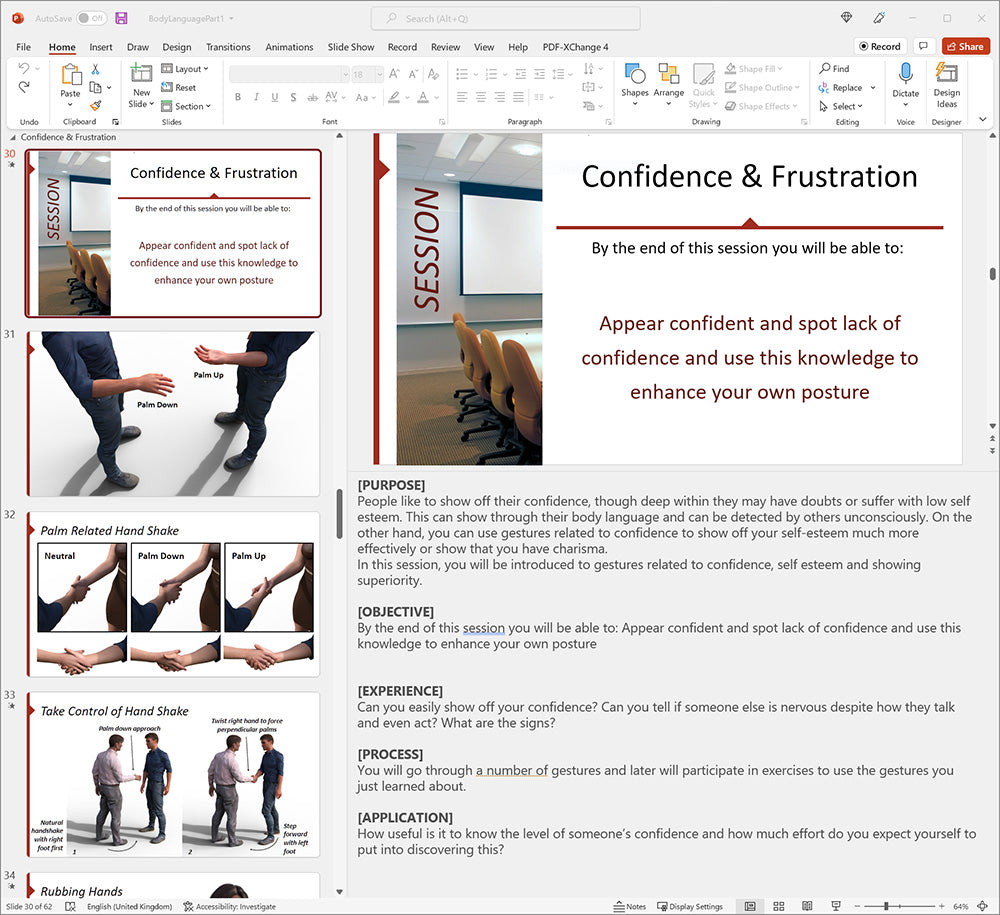
Task: Click Increase Font Size icon
Action: click(395, 74)
